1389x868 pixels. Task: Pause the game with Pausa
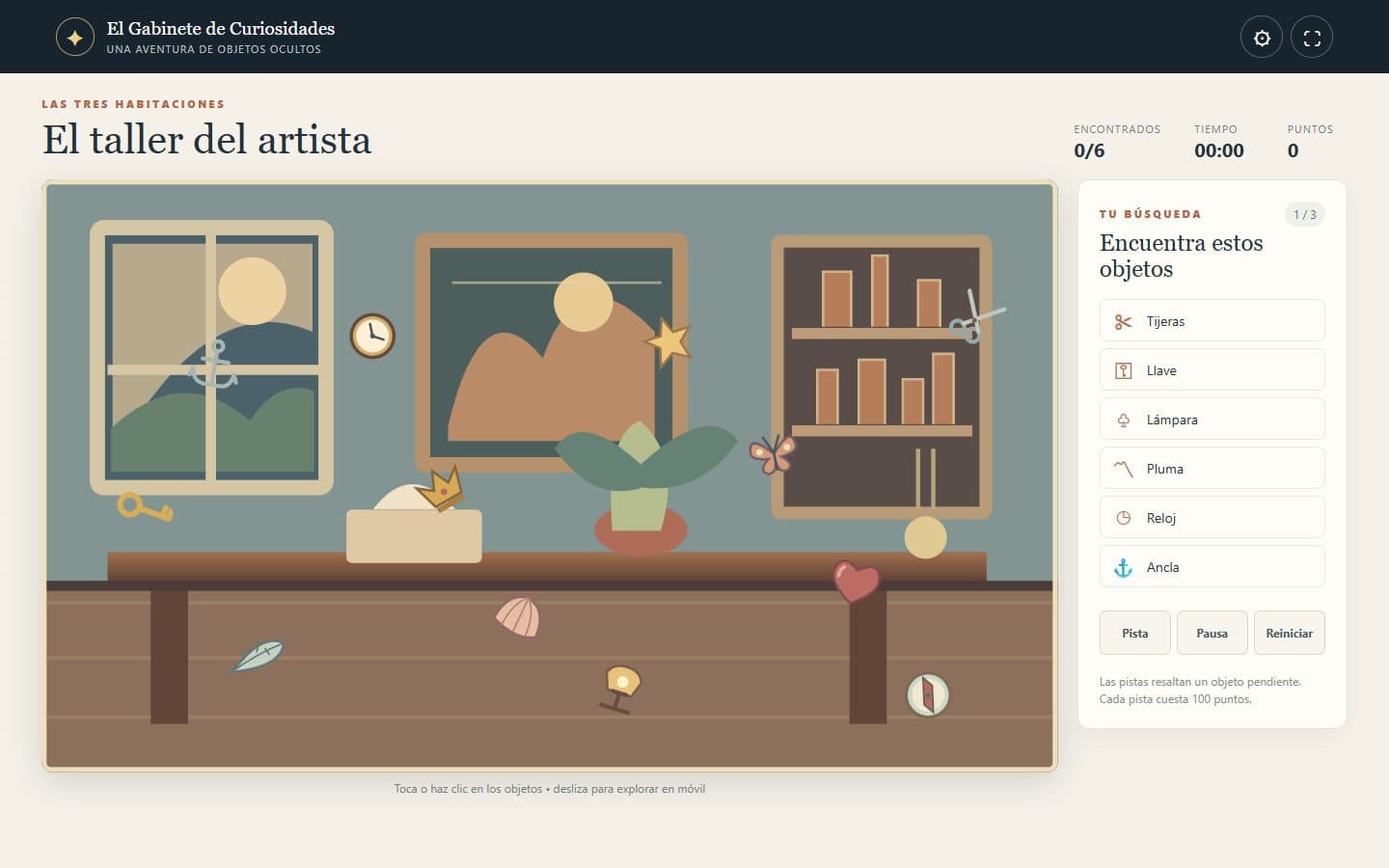[x=1212, y=633]
